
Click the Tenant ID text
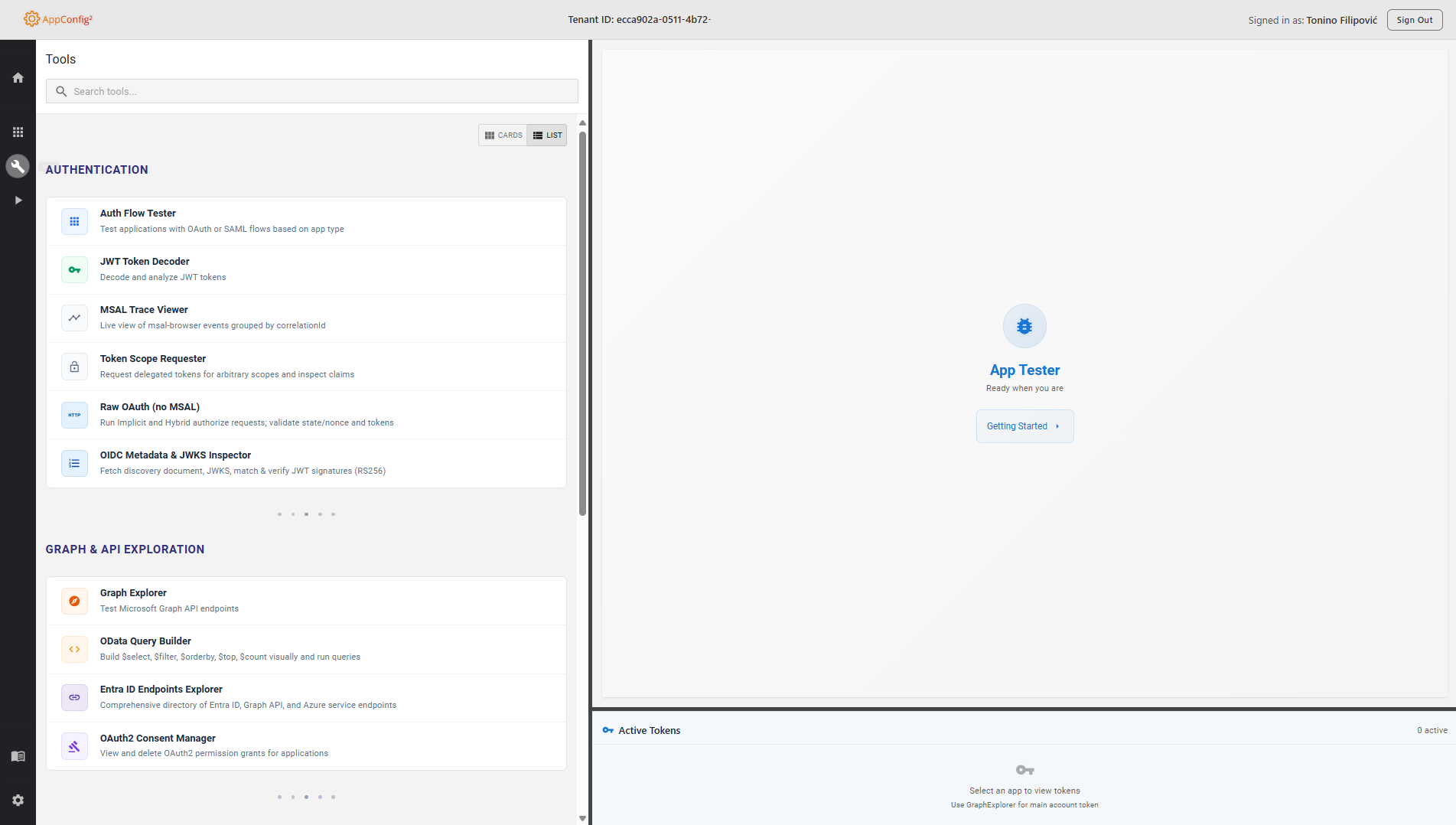point(639,19)
